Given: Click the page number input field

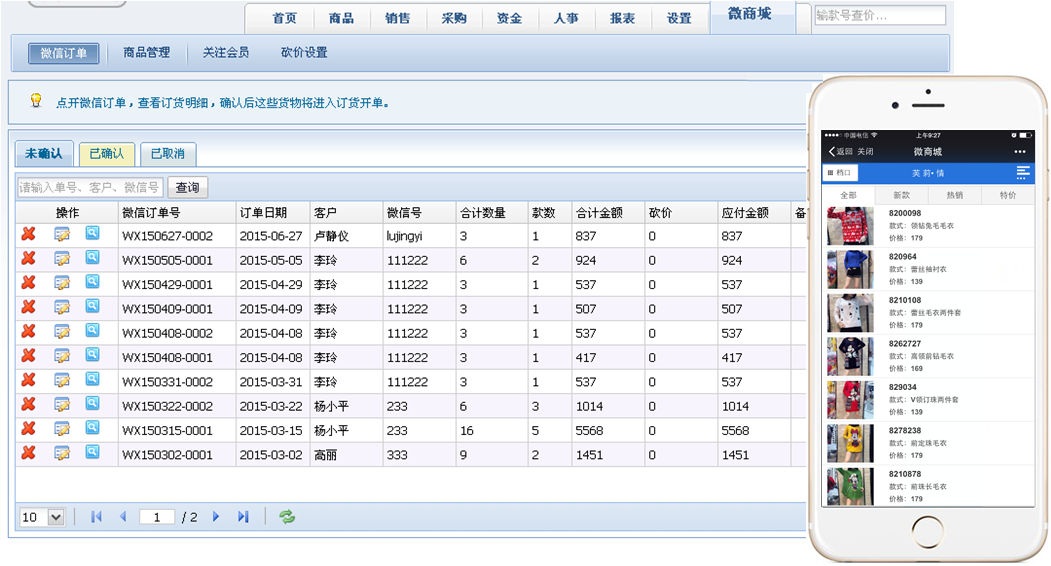Looking at the screenshot, I should pyautogui.click(x=157, y=517).
